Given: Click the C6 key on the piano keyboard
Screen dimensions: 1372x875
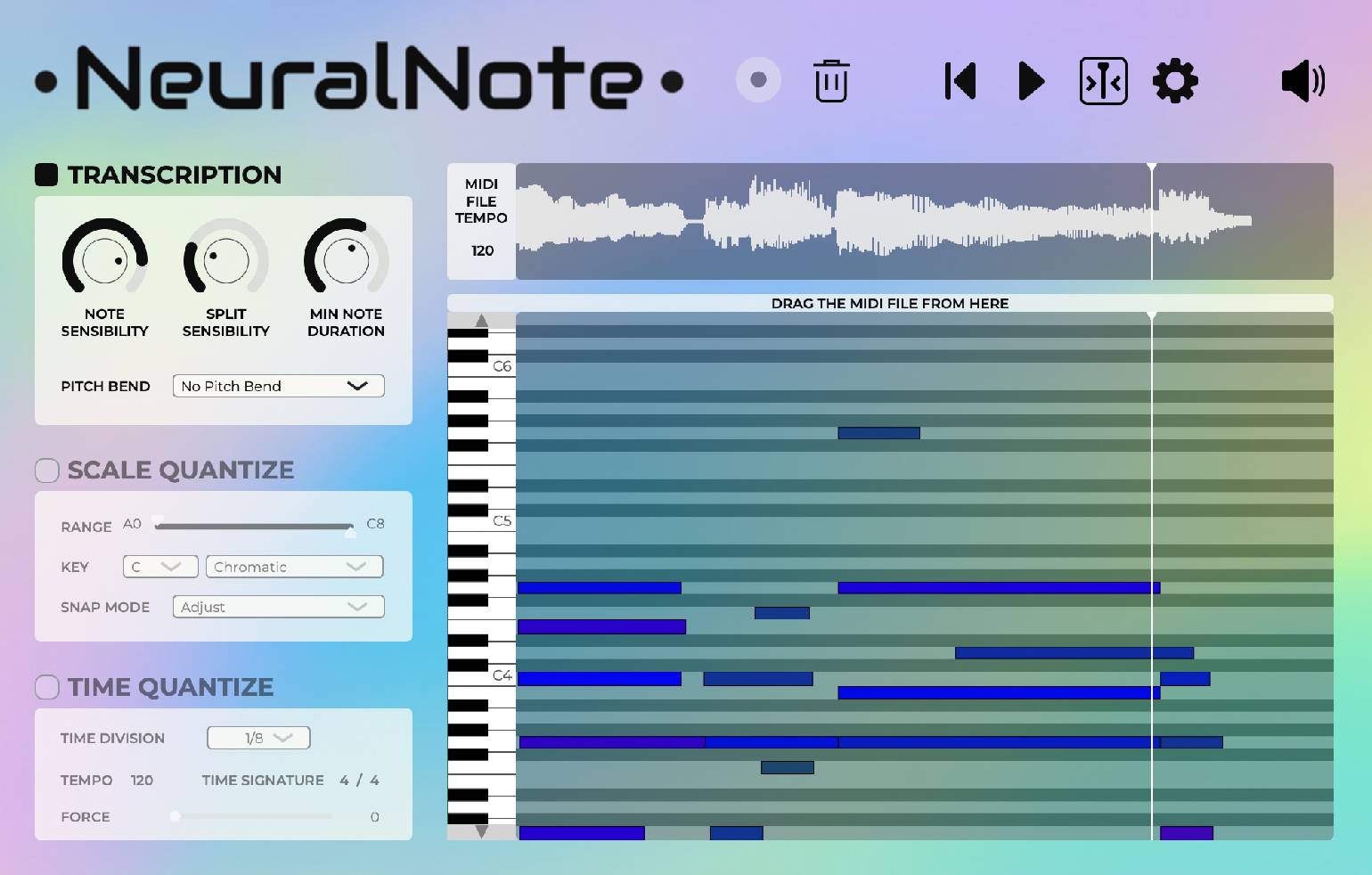Looking at the screenshot, I should pos(502,366).
